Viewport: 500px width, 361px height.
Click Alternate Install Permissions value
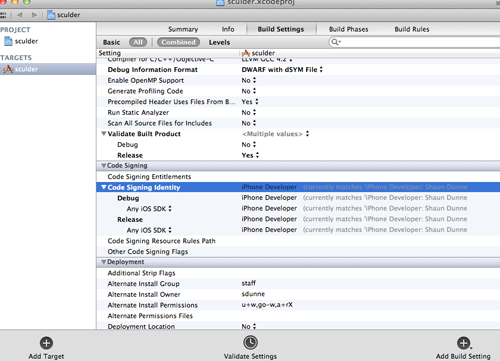point(267,305)
